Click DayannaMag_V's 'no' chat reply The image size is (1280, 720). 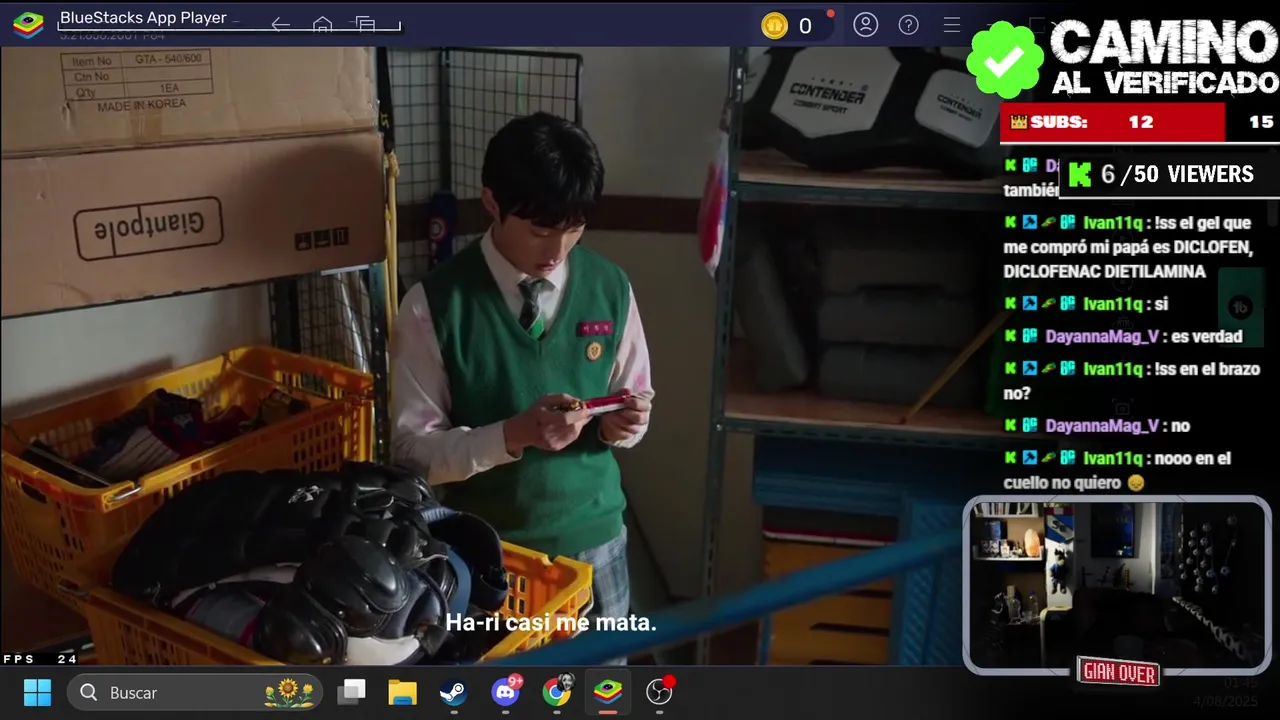[1097, 426]
